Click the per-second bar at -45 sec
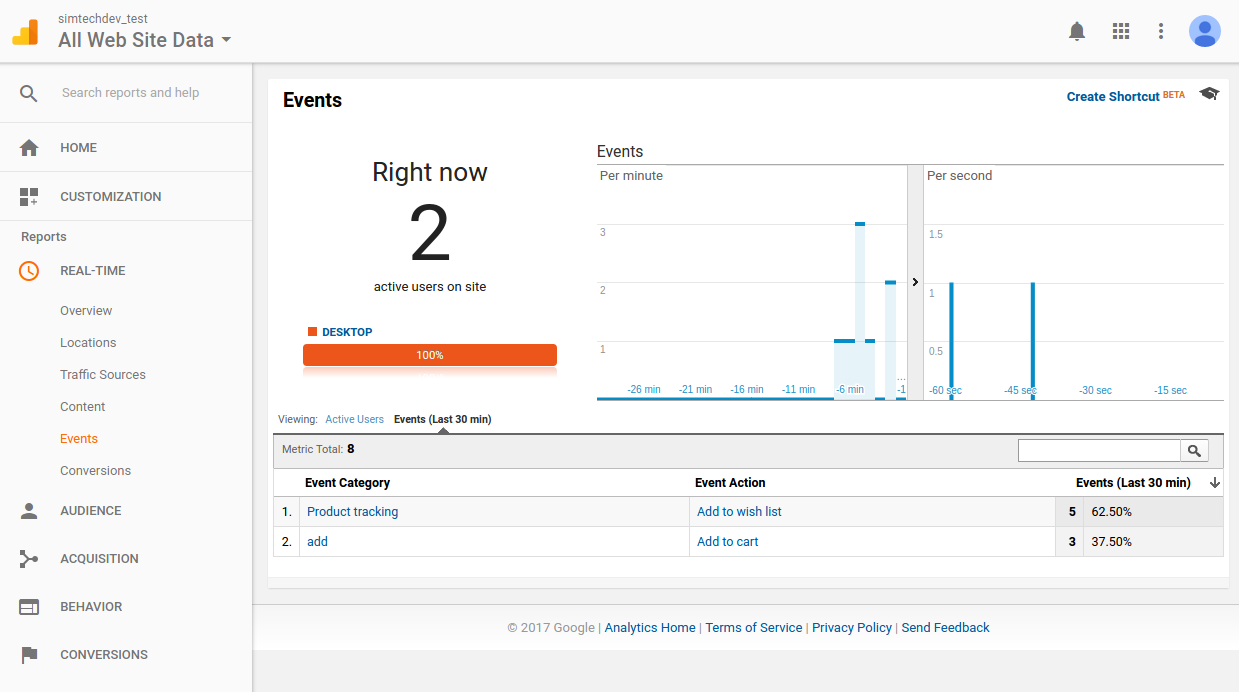1239x692 pixels. [1033, 342]
